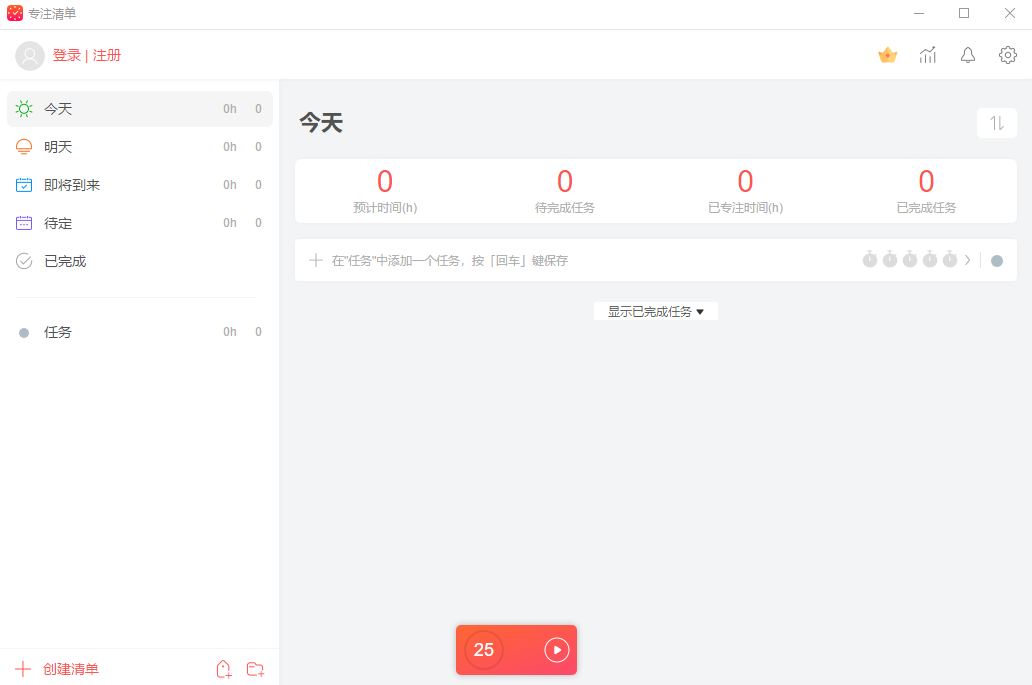Click the 已专注时间(h) statistic

tap(745, 191)
